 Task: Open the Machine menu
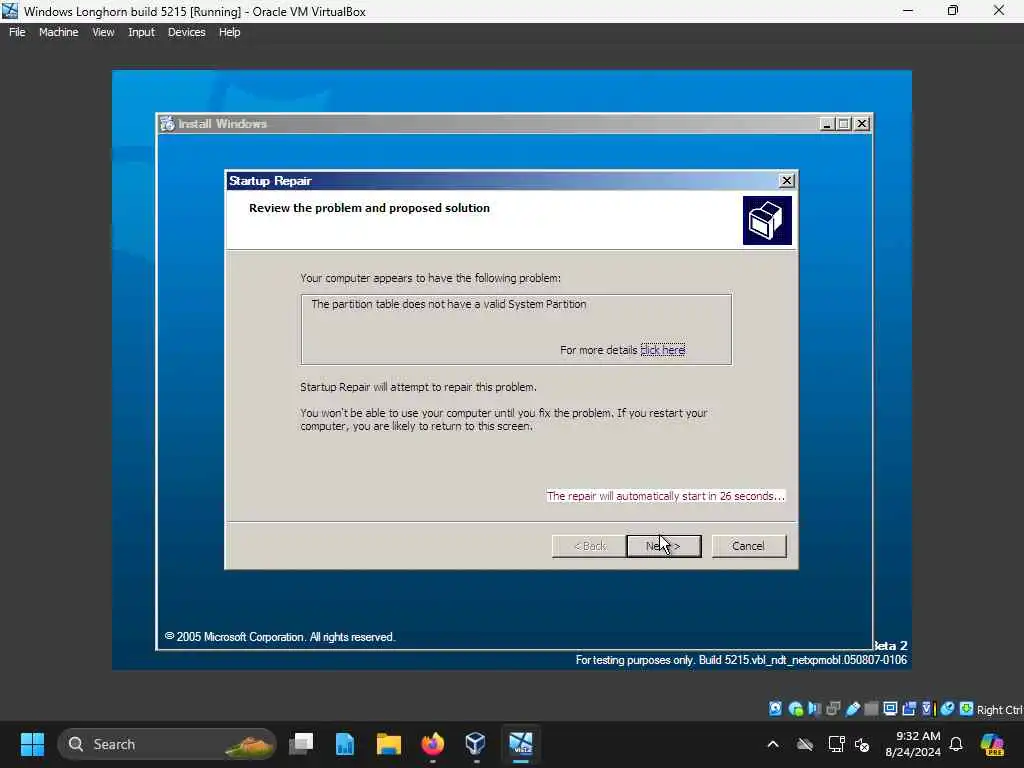[58, 32]
